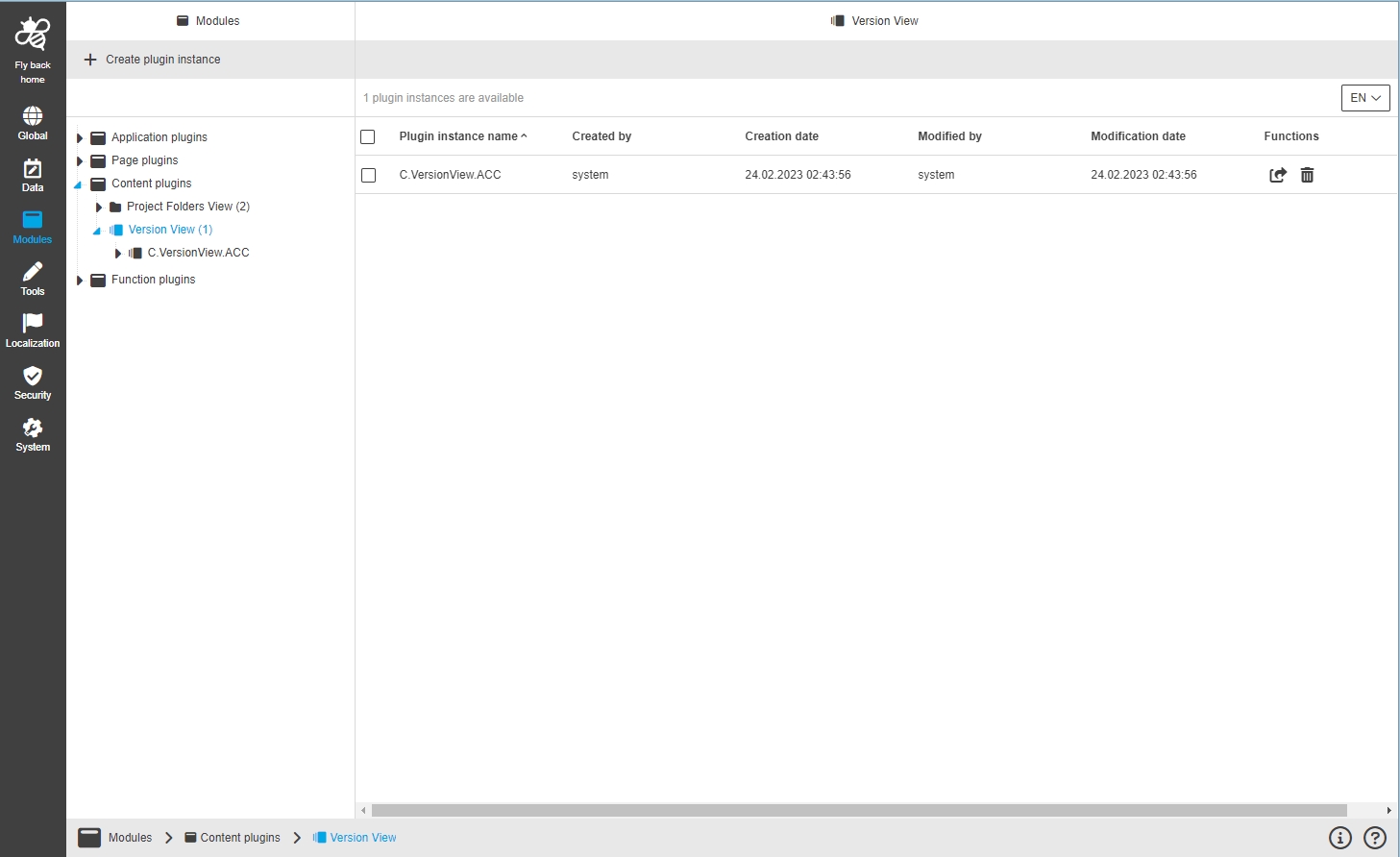This screenshot has width=1400, height=857.
Task: Open the EN language dropdown
Action: [1364, 98]
